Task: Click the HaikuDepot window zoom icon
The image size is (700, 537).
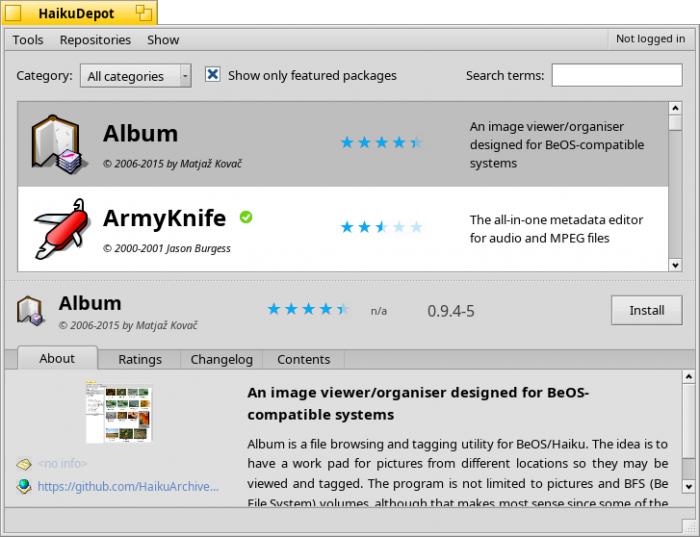Action: click(x=144, y=13)
